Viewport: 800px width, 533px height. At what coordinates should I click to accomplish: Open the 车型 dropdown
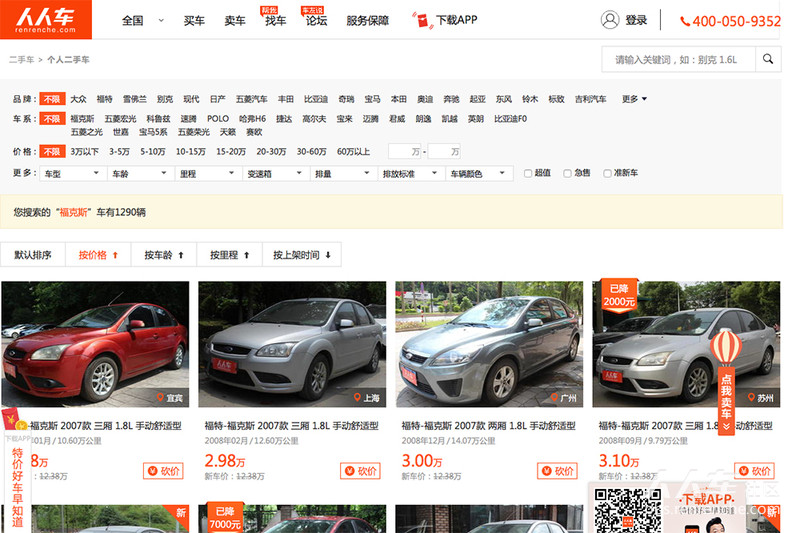71,174
